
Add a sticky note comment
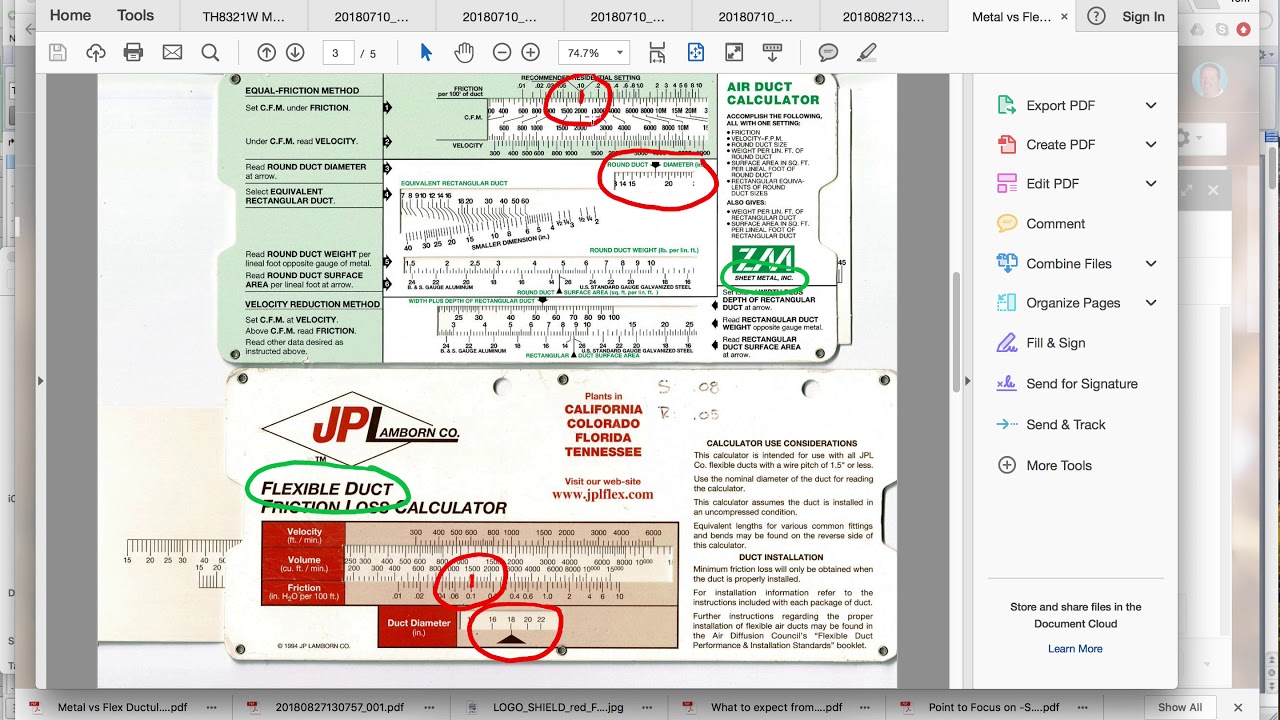coord(828,53)
